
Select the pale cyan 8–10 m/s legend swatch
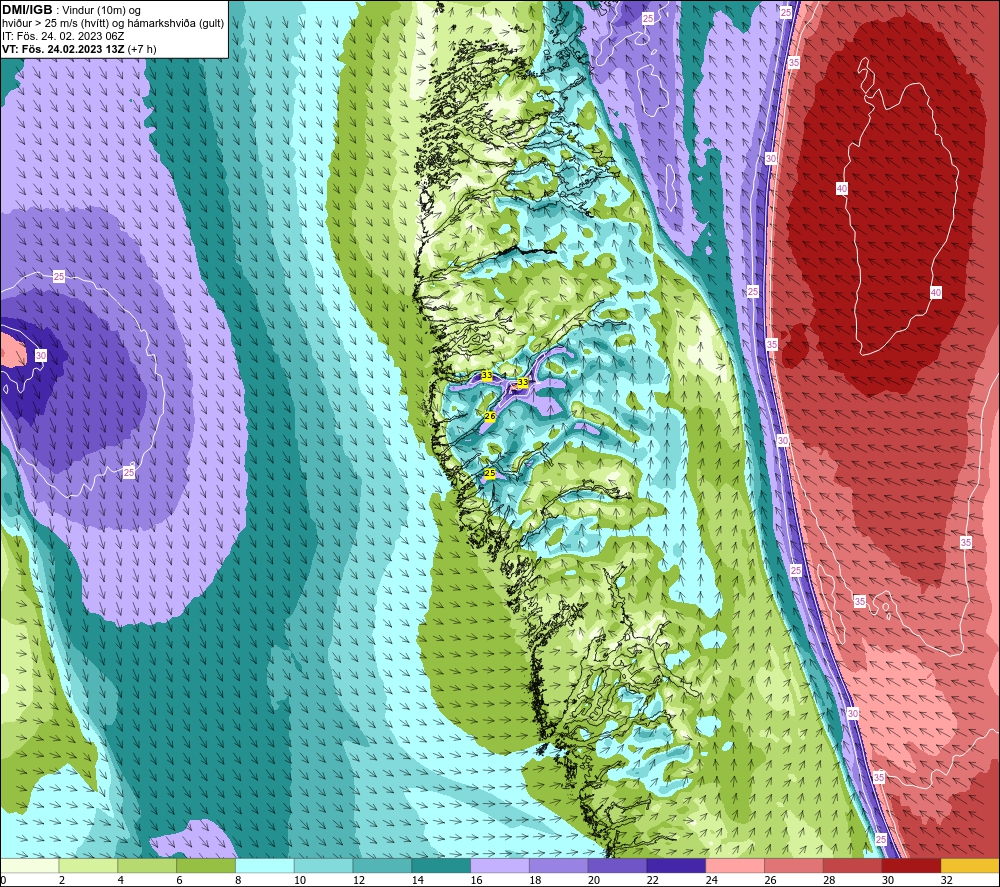(x=265, y=865)
